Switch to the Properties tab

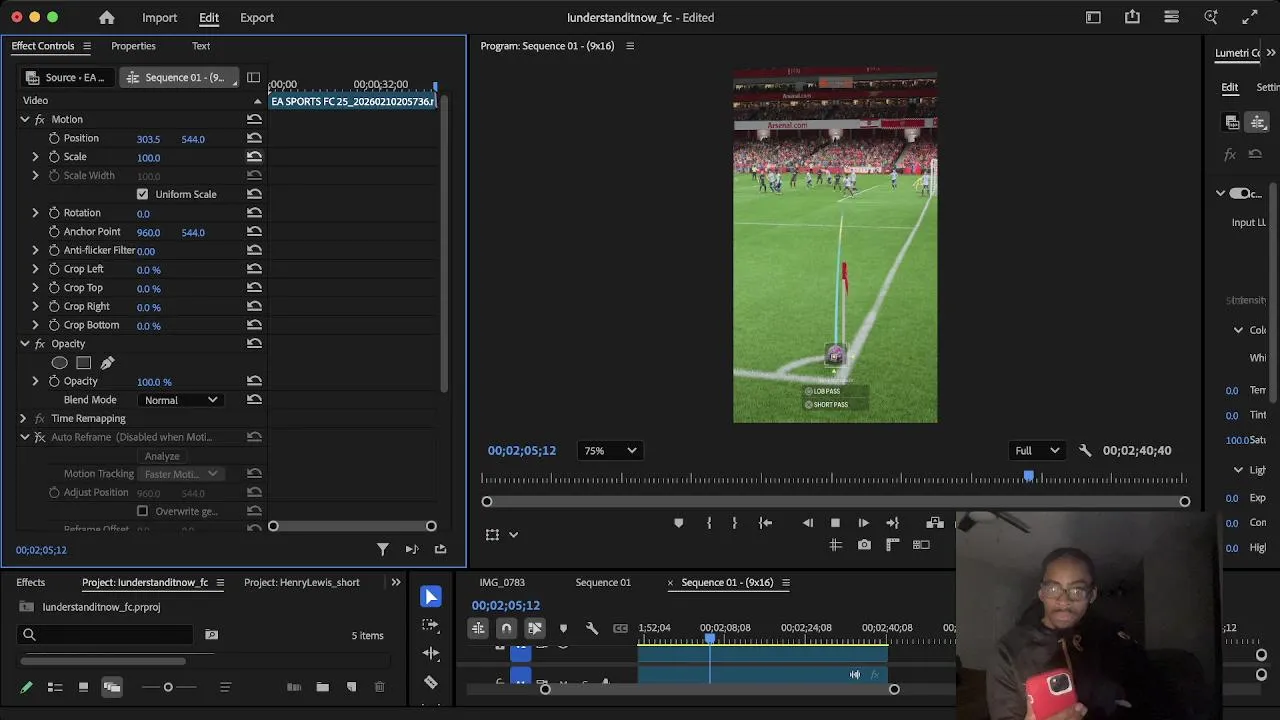(133, 46)
